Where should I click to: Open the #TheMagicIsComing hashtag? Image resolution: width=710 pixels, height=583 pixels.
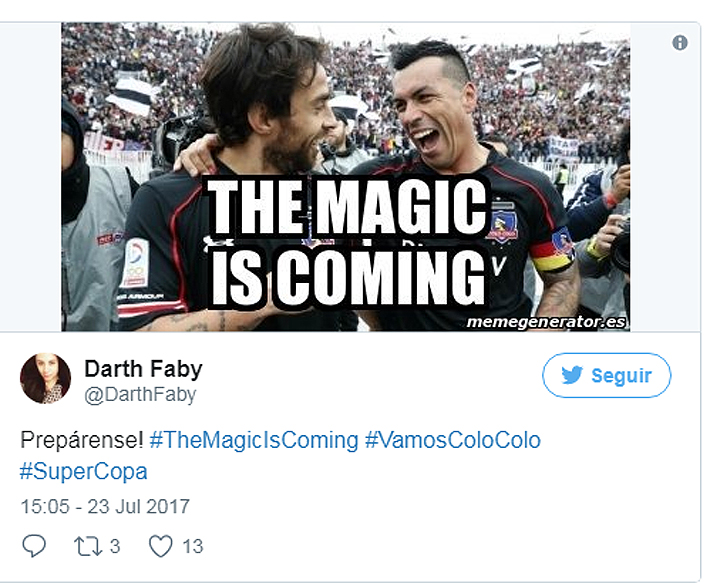coord(254,440)
